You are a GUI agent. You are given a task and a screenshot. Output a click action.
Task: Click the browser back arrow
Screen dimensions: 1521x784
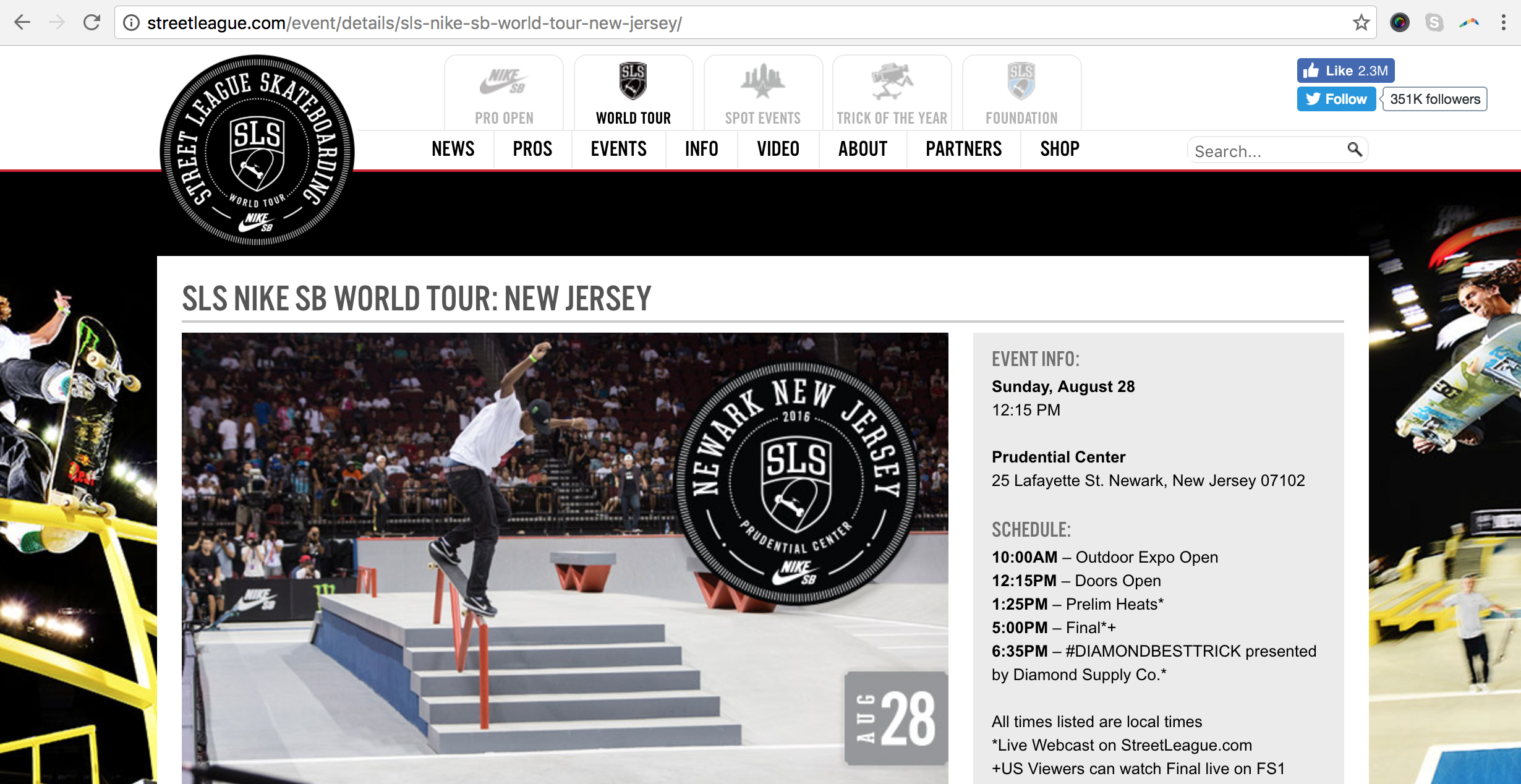pyautogui.click(x=22, y=23)
